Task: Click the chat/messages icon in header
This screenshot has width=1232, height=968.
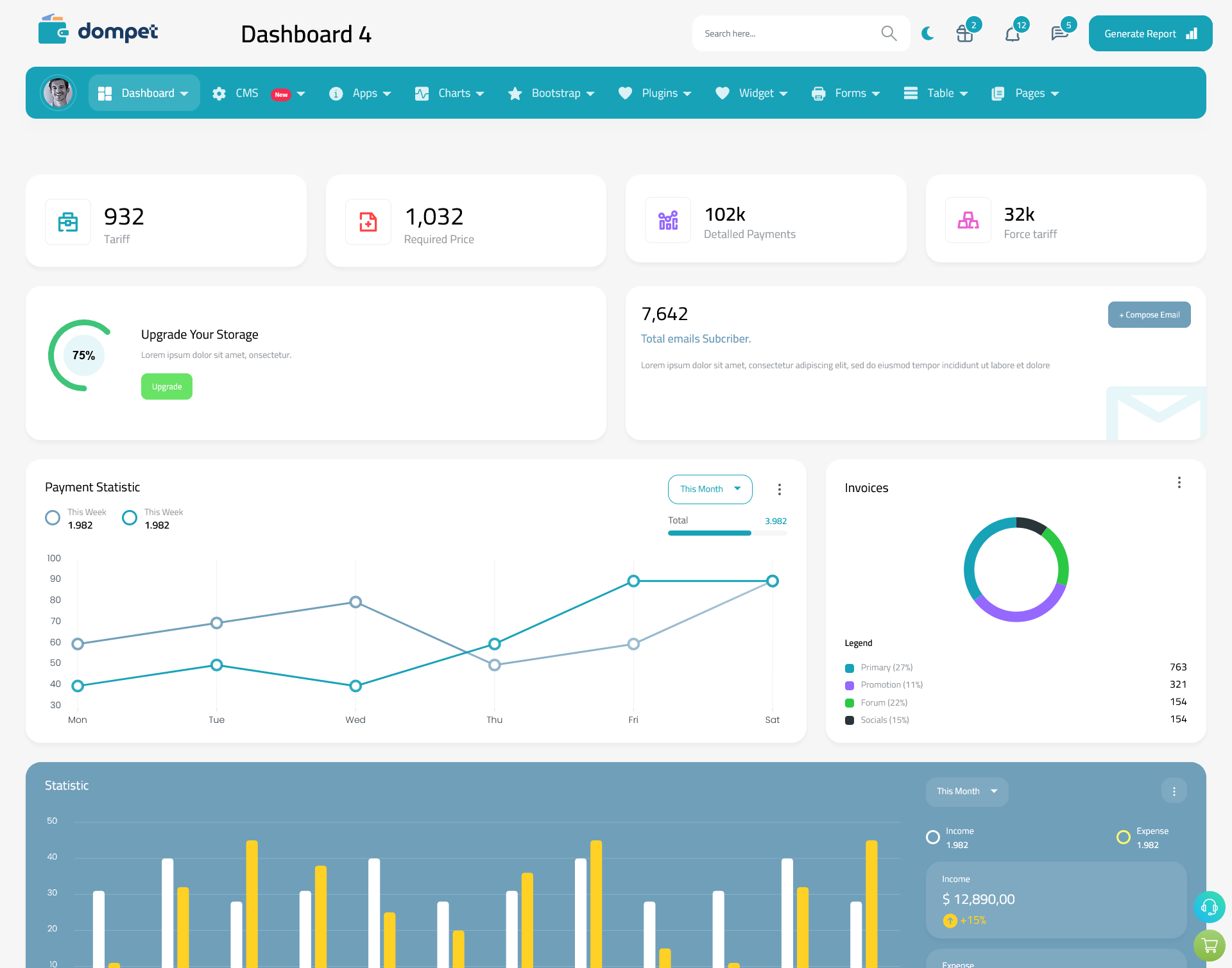Action: (x=1058, y=33)
